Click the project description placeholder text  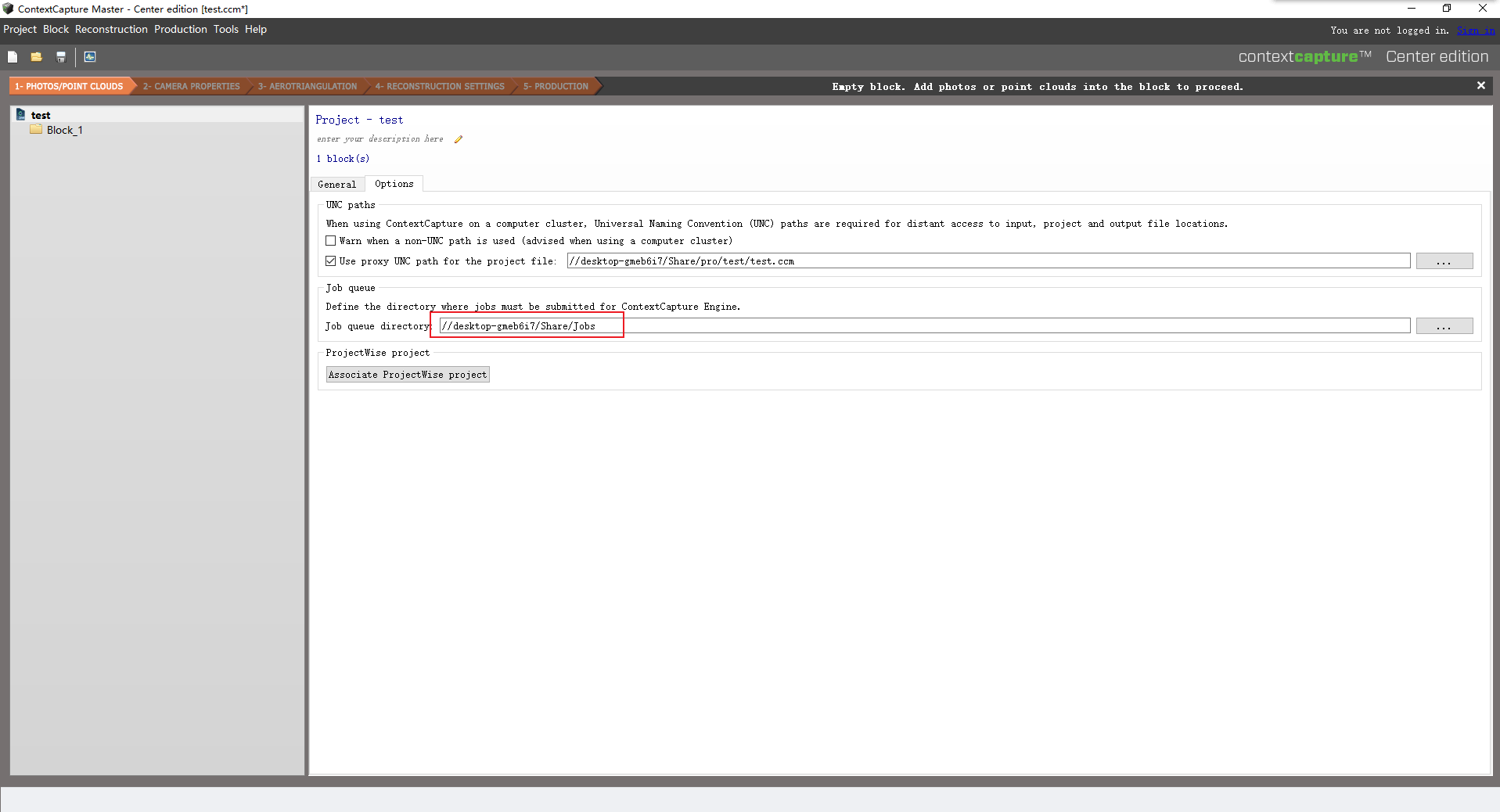[x=380, y=139]
